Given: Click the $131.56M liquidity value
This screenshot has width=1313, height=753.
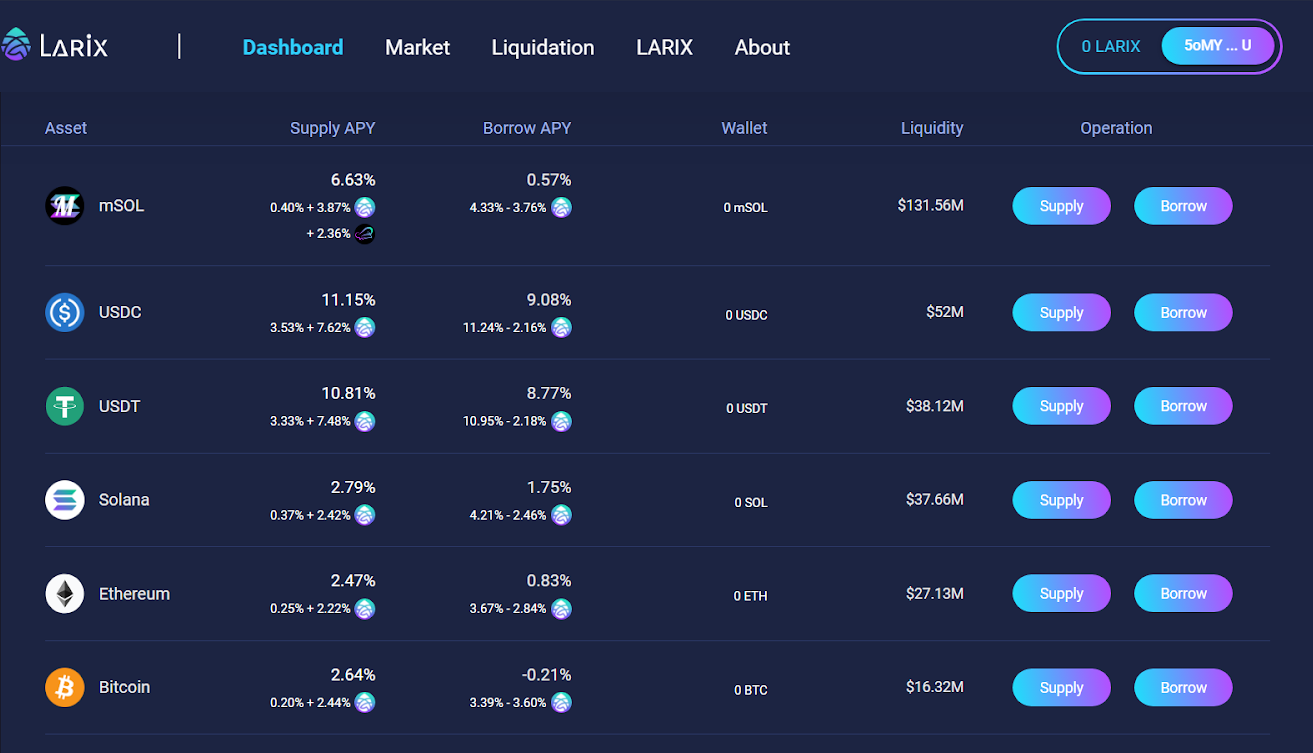Looking at the screenshot, I should 931,206.
